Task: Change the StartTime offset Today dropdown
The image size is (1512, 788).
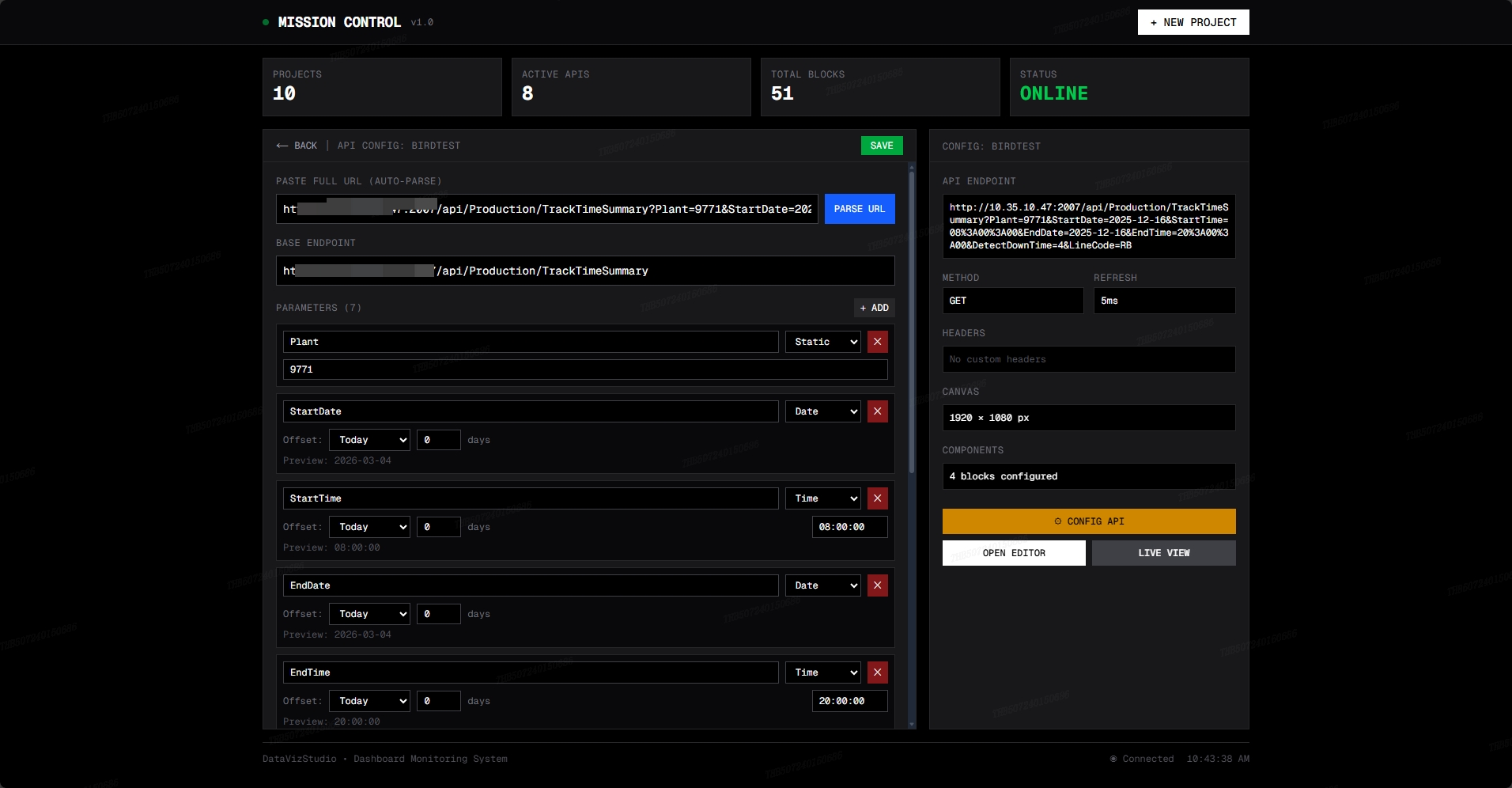Action: click(369, 527)
